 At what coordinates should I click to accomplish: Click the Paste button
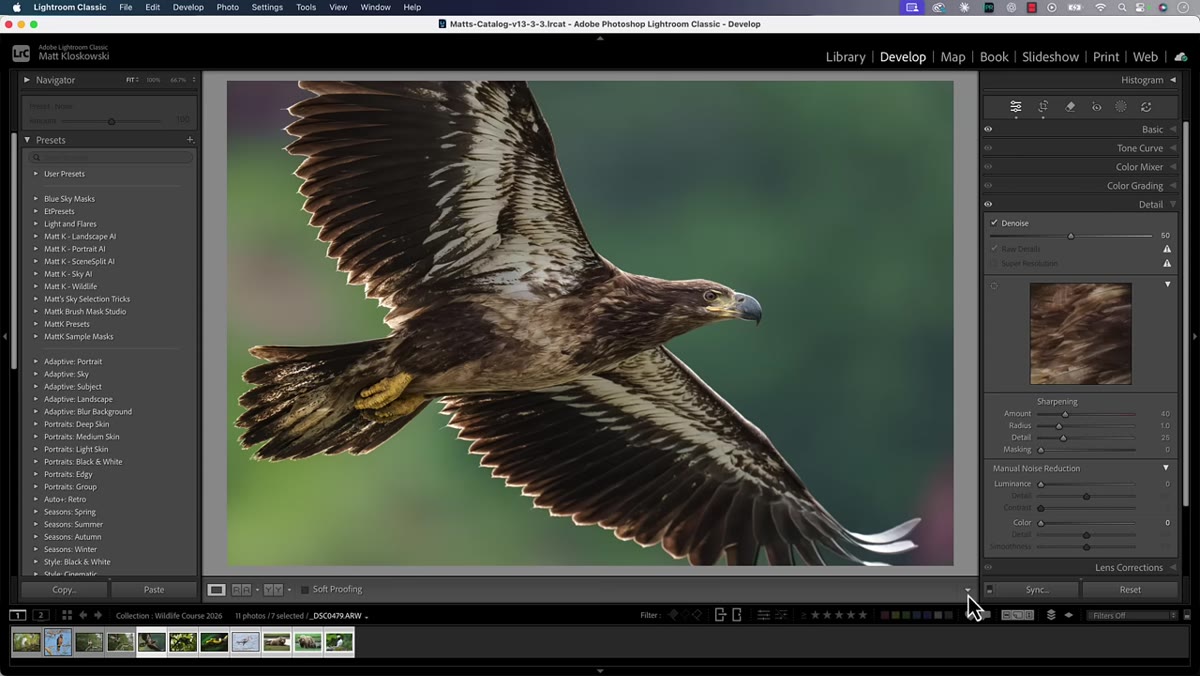(154, 590)
